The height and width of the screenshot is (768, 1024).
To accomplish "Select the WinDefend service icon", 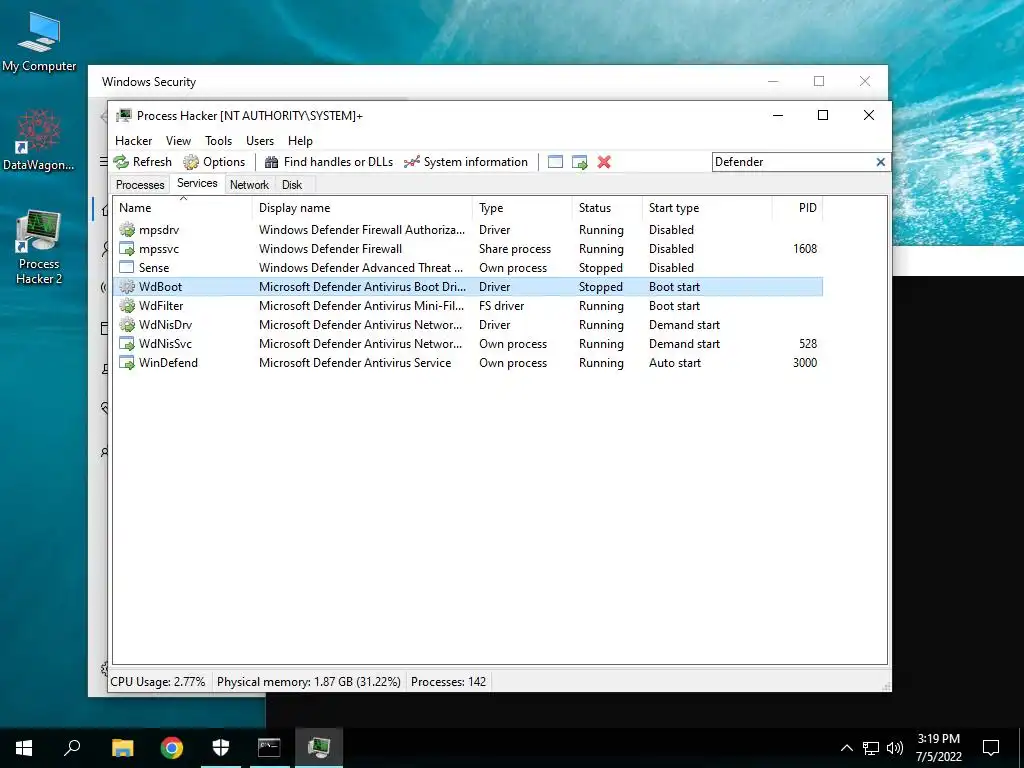I will tap(127, 362).
